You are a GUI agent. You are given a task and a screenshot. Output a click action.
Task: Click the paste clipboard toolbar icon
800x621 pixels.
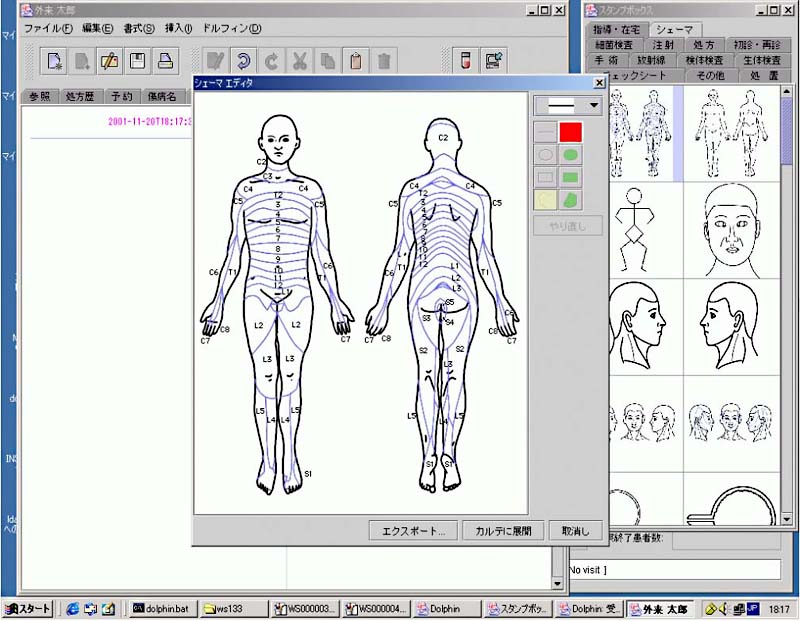(x=355, y=60)
